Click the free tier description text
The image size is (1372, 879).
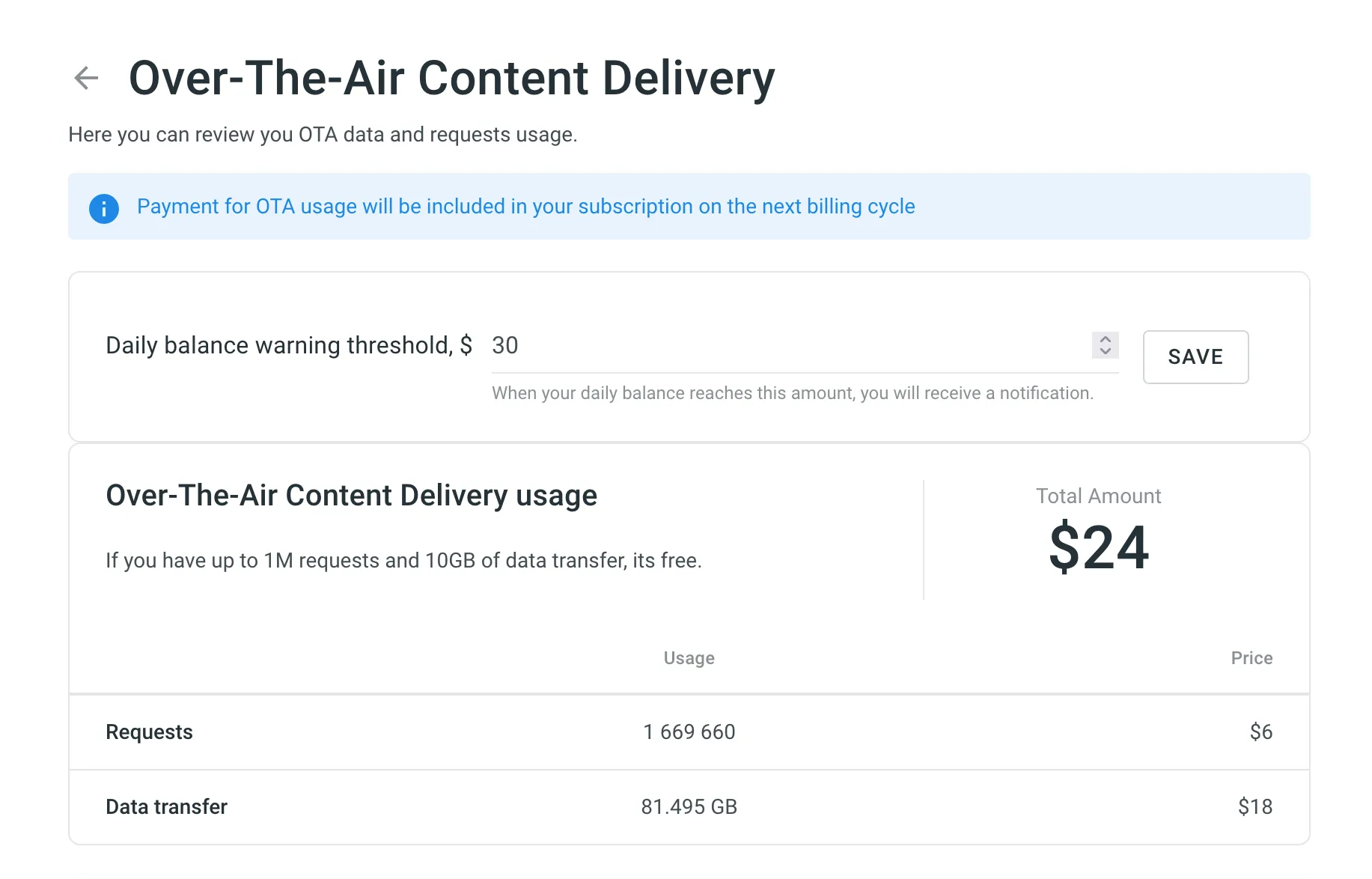pyautogui.click(x=404, y=560)
